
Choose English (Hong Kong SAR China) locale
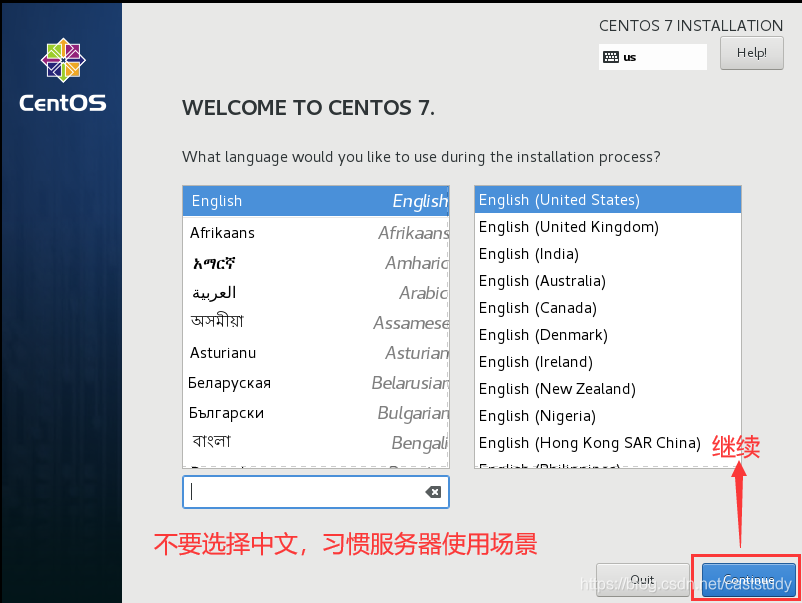pyautogui.click(x=608, y=443)
